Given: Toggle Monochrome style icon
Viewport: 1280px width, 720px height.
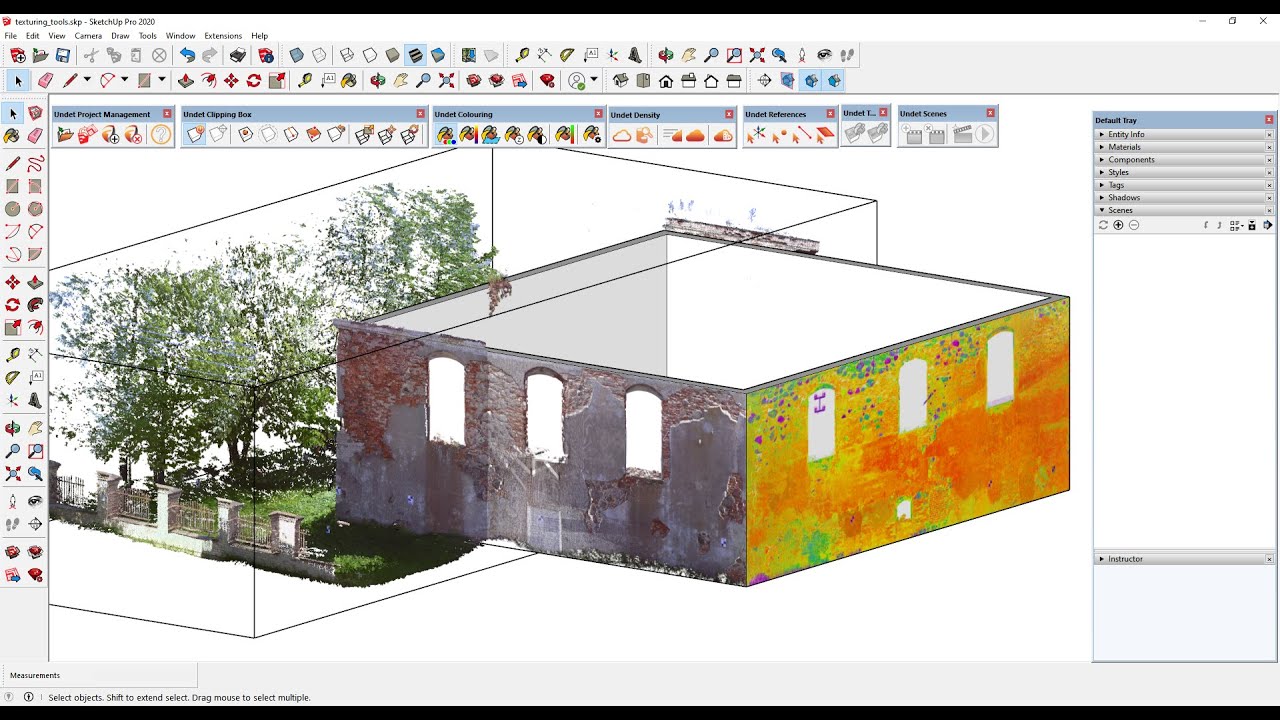Looking at the screenshot, I should point(438,55).
